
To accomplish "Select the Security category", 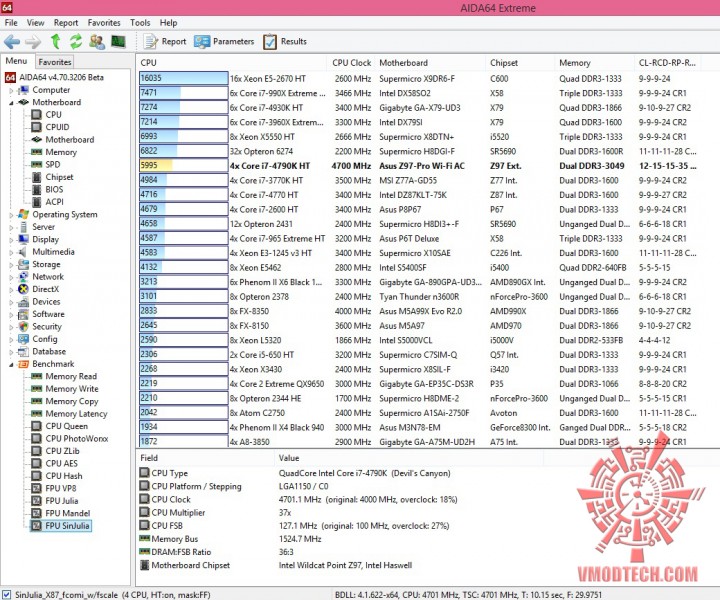I will (x=46, y=326).
